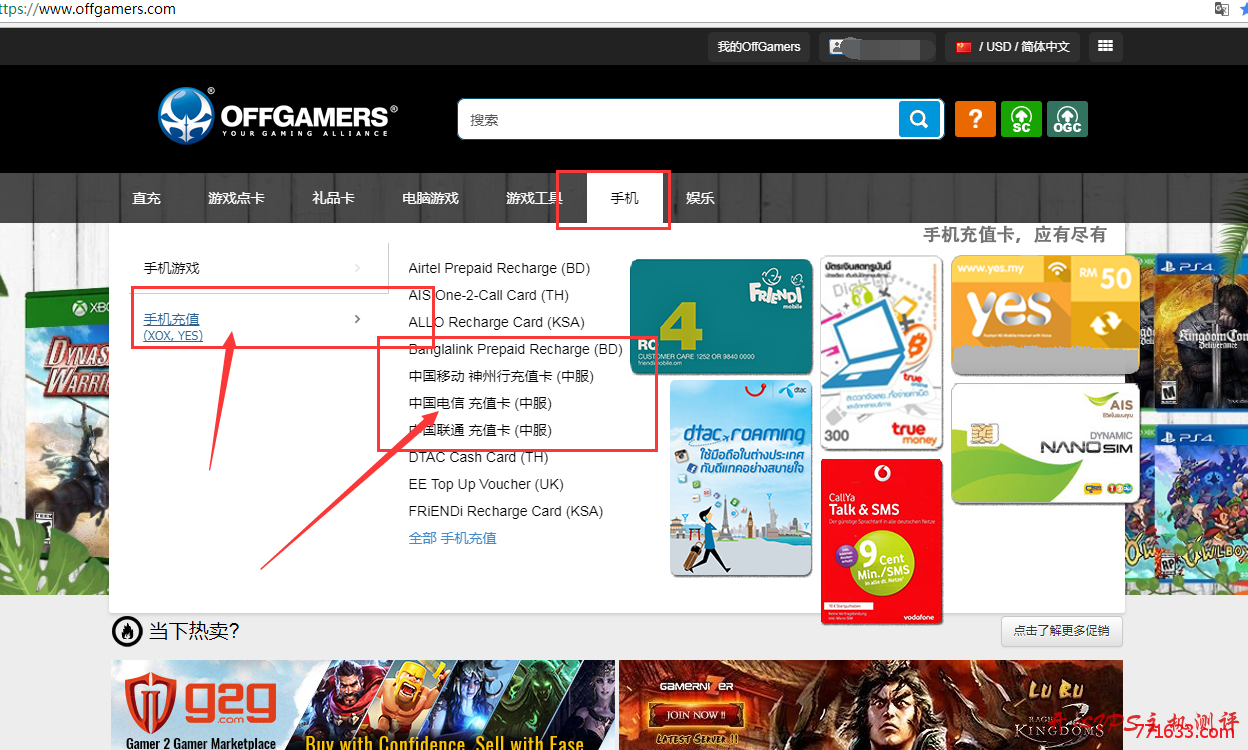Viewport: 1248px width, 750px height.
Task: Bookmark page with star icon
Action: 1243,9
